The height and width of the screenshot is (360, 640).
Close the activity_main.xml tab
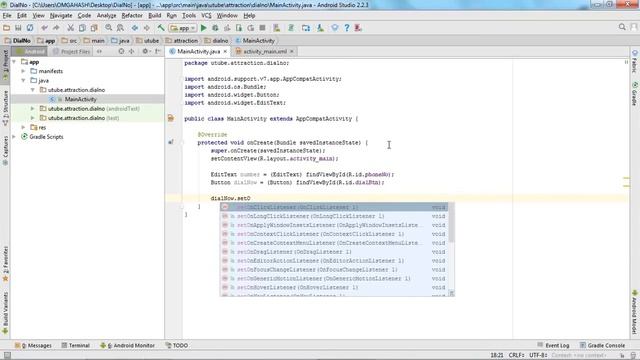point(292,51)
